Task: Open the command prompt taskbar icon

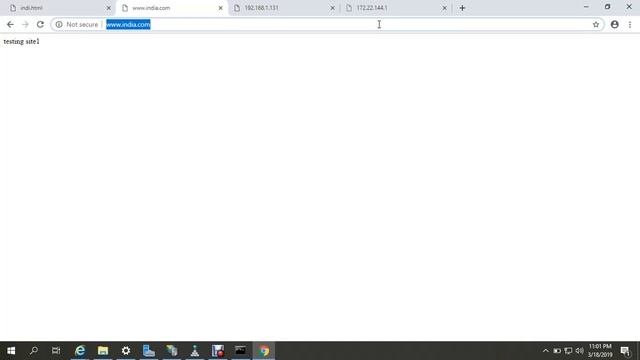Action: tap(240, 351)
